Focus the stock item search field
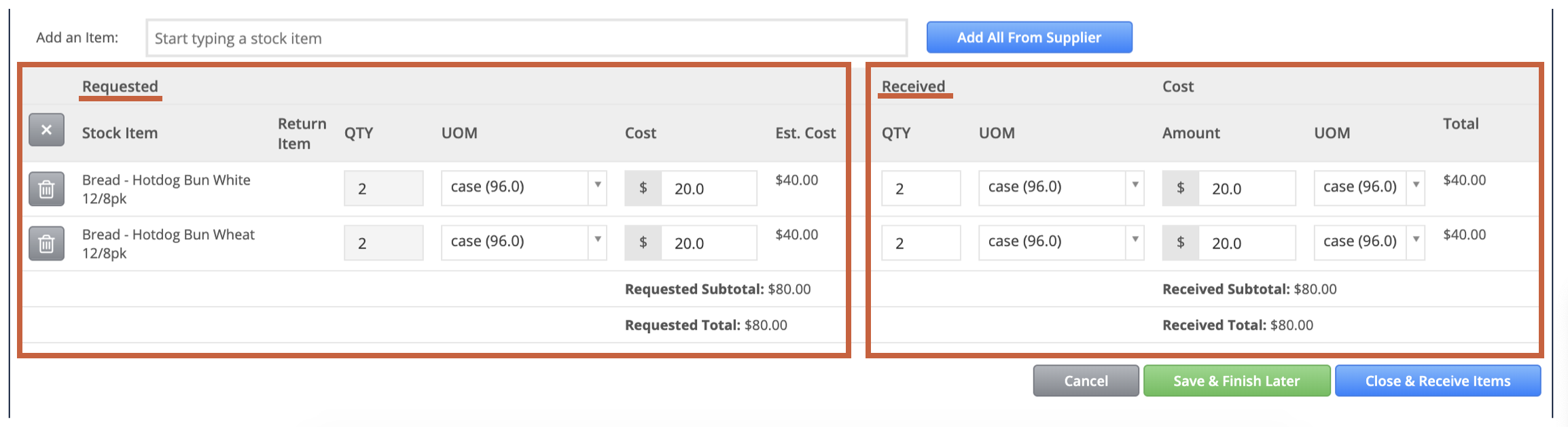Viewport: 1568px width, 427px height. pos(527,38)
